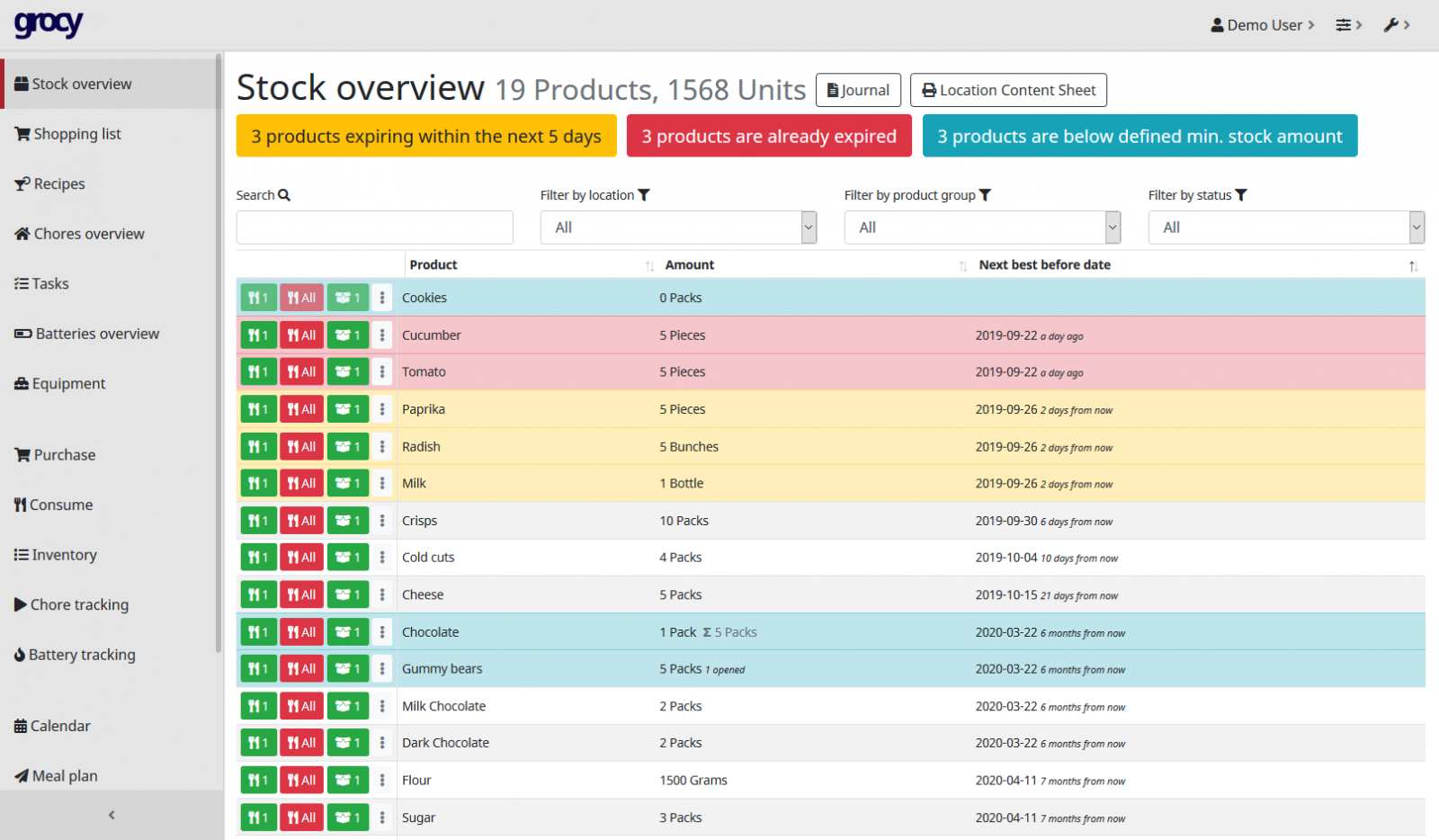1439x840 pixels.
Task: Consume 1 Cucumber with green button
Action: coord(258,335)
